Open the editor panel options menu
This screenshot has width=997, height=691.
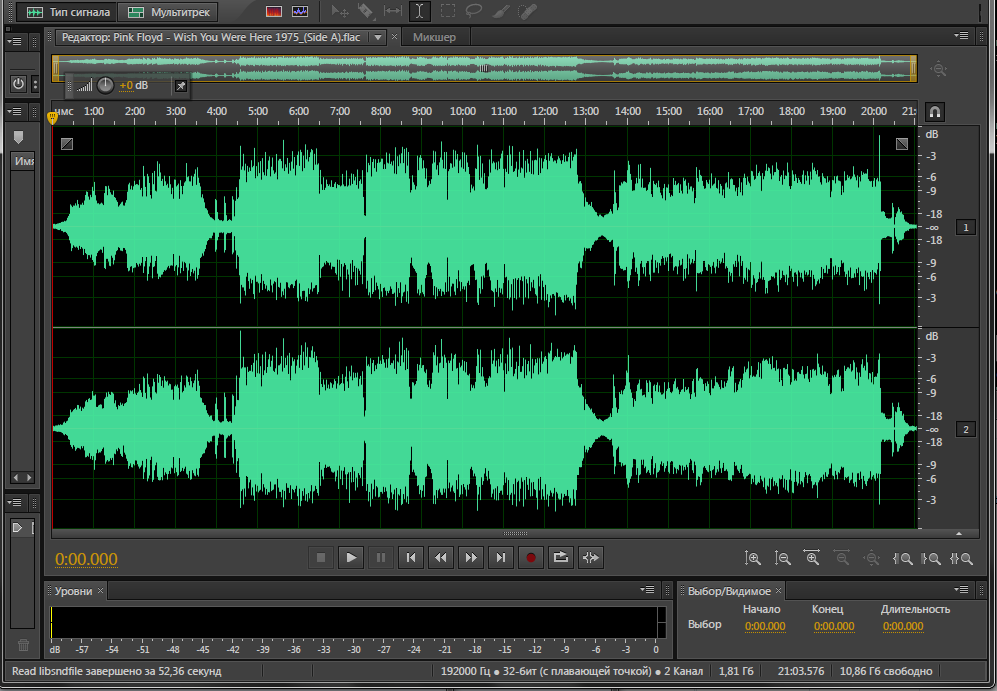point(961,36)
